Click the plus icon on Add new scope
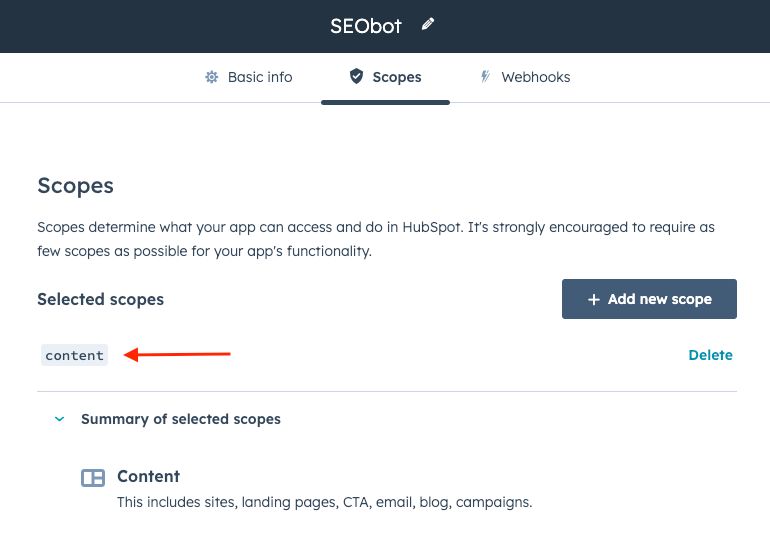Image resolution: width=770 pixels, height=556 pixels. tap(593, 299)
